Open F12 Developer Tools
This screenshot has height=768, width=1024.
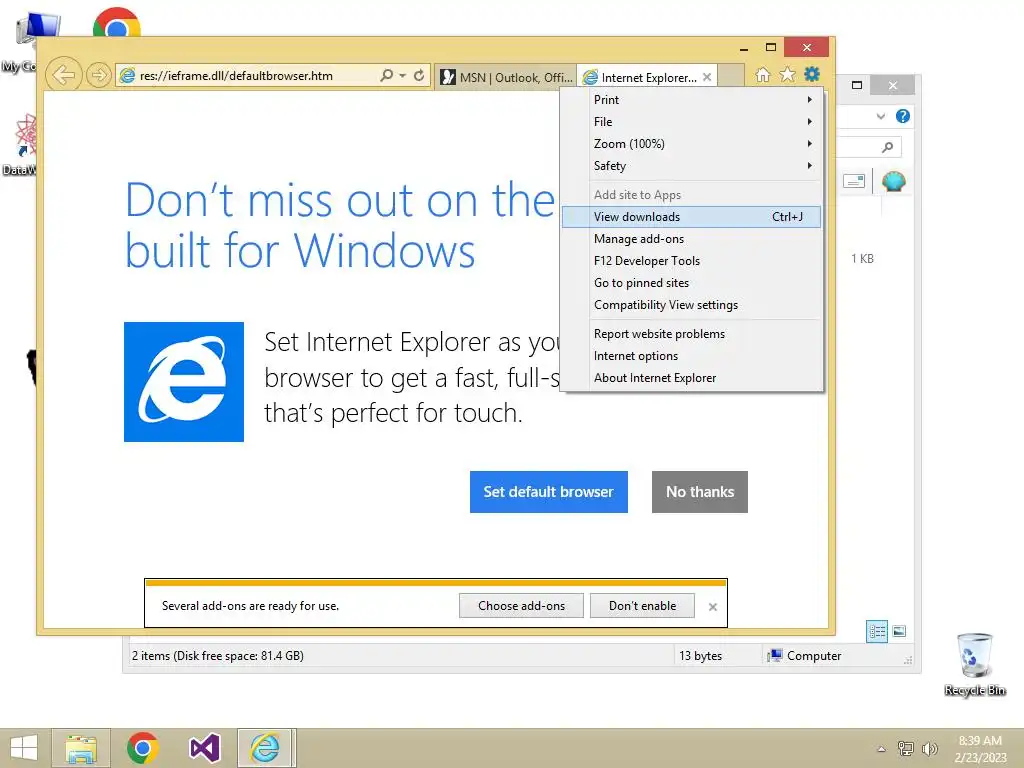pyautogui.click(x=691, y=261)
